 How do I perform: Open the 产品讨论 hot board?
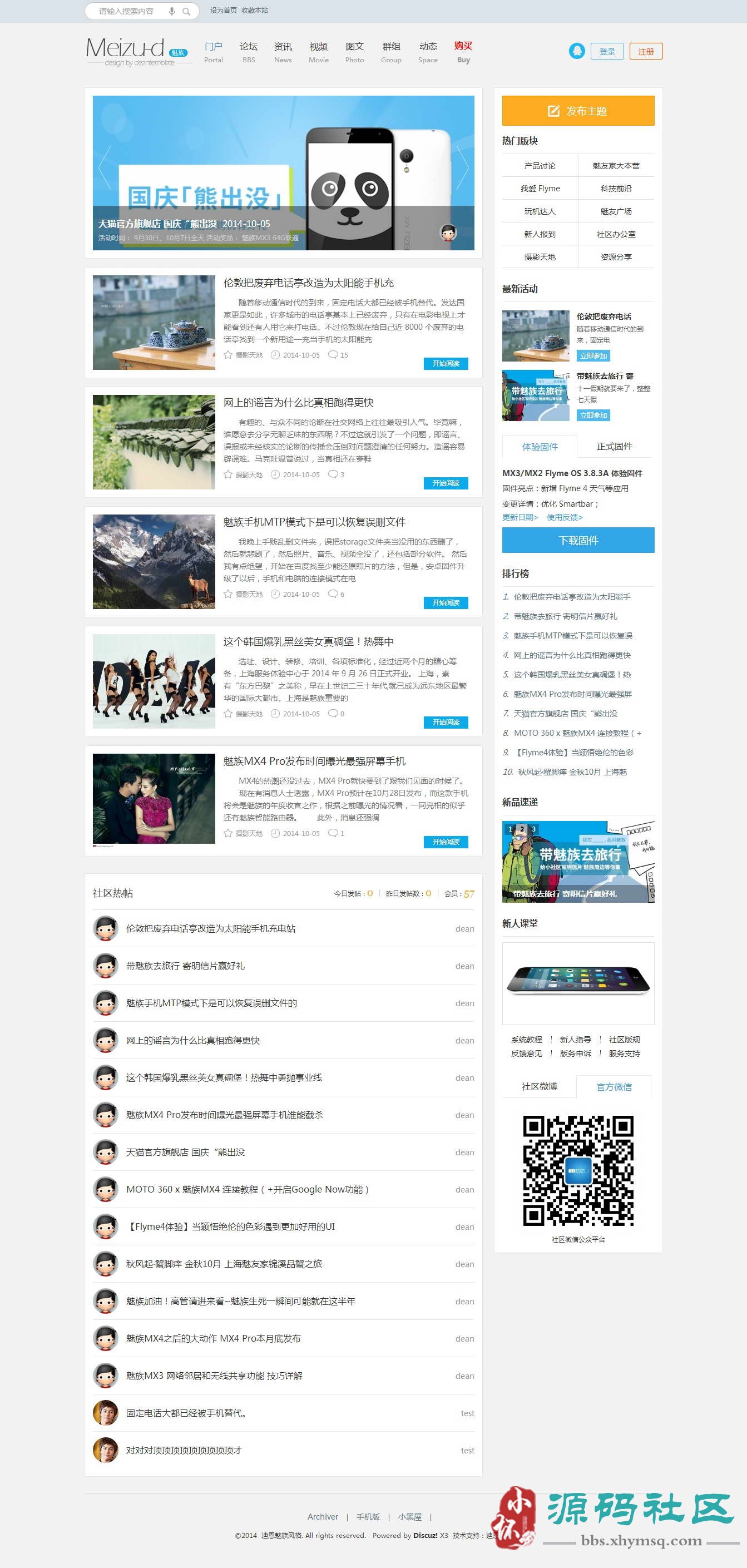click(x=540, y=166)
